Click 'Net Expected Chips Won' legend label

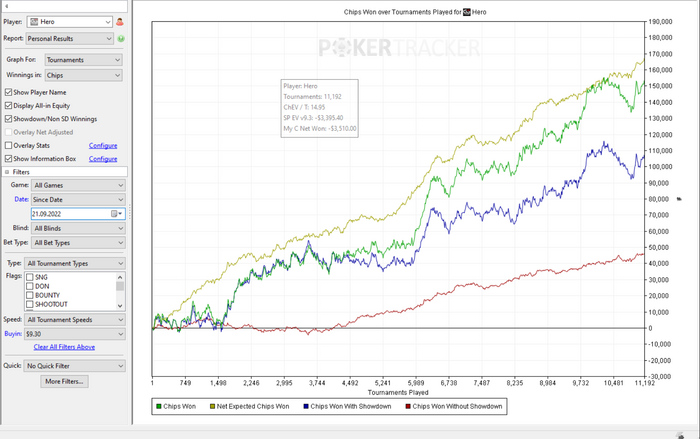pyautogui.click(x=253, y=406)
